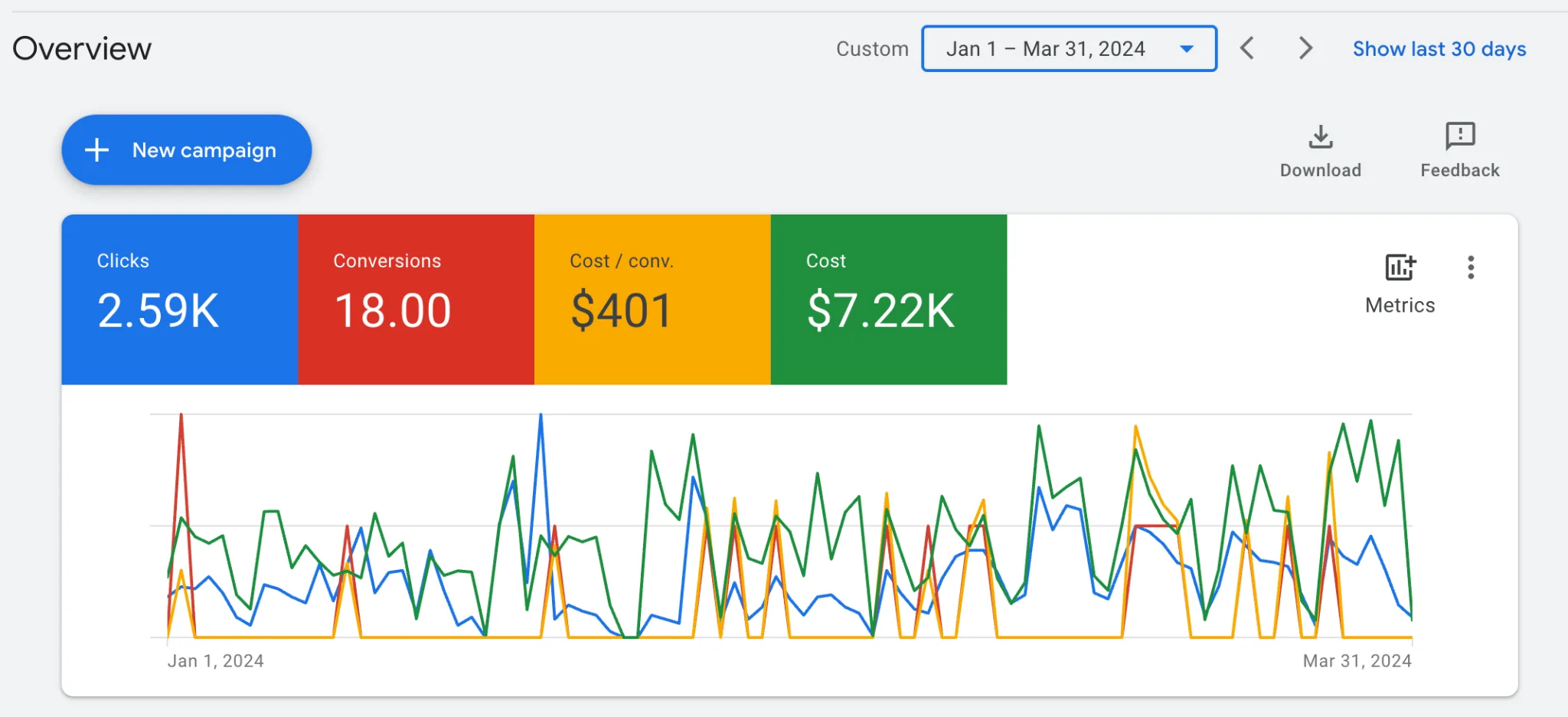
Task: Open the Jan 1 – Mar 31, 2024 date picker
Action: [1069, 48]
